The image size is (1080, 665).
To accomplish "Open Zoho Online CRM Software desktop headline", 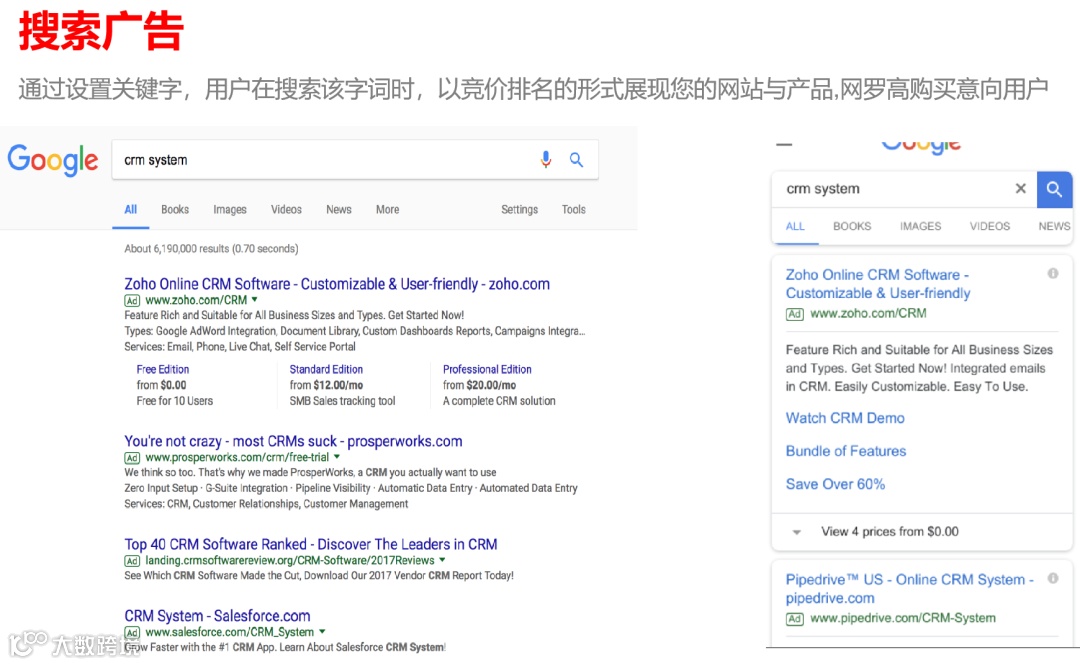I will point(337,284).
